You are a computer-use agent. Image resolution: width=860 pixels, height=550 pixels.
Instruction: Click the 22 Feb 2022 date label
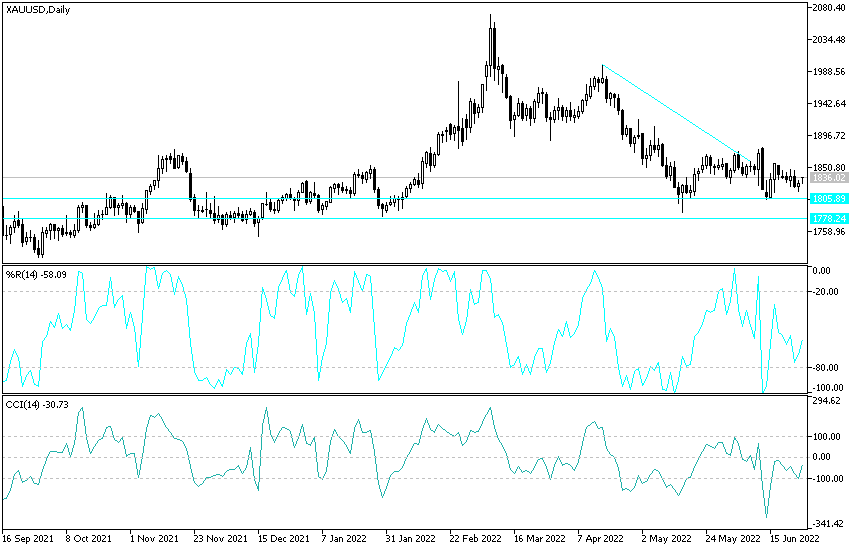[x=476, y=538]
